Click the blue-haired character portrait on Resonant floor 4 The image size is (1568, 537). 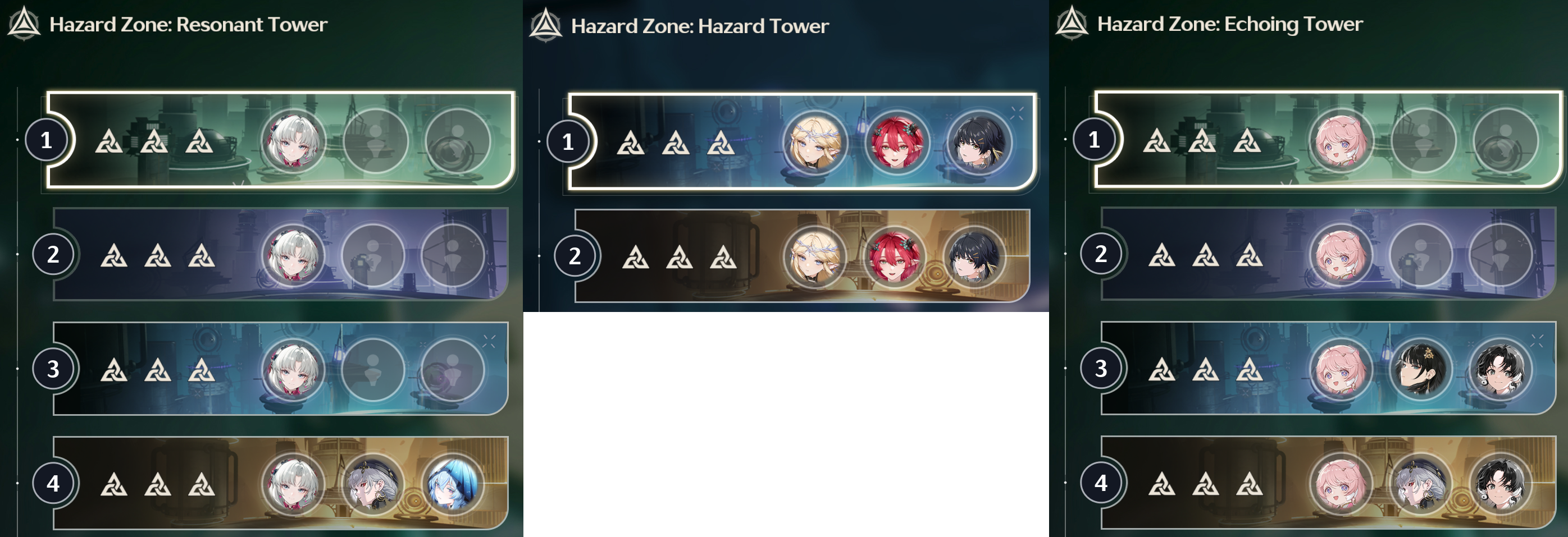[x=453, y=484]
